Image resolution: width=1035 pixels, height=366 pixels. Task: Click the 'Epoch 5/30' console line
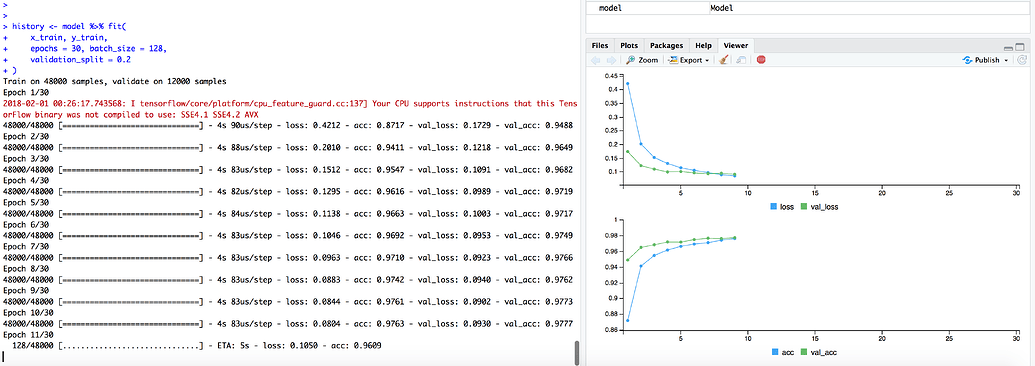pos(24,202)
